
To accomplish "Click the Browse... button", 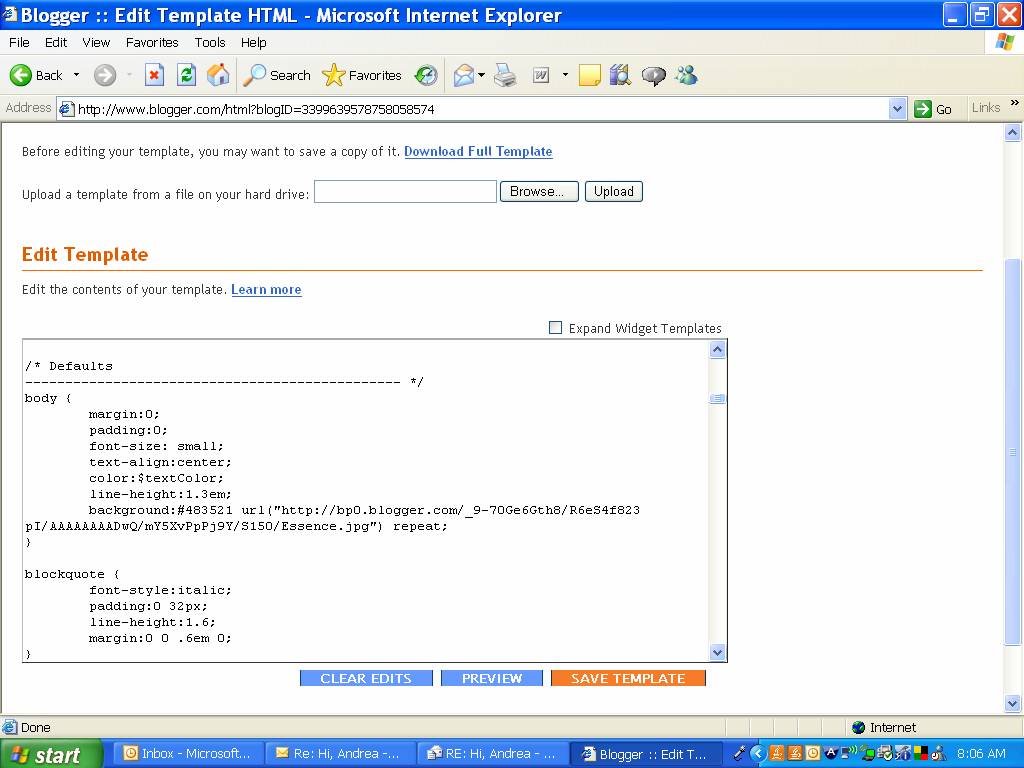I will pos(539,191).
